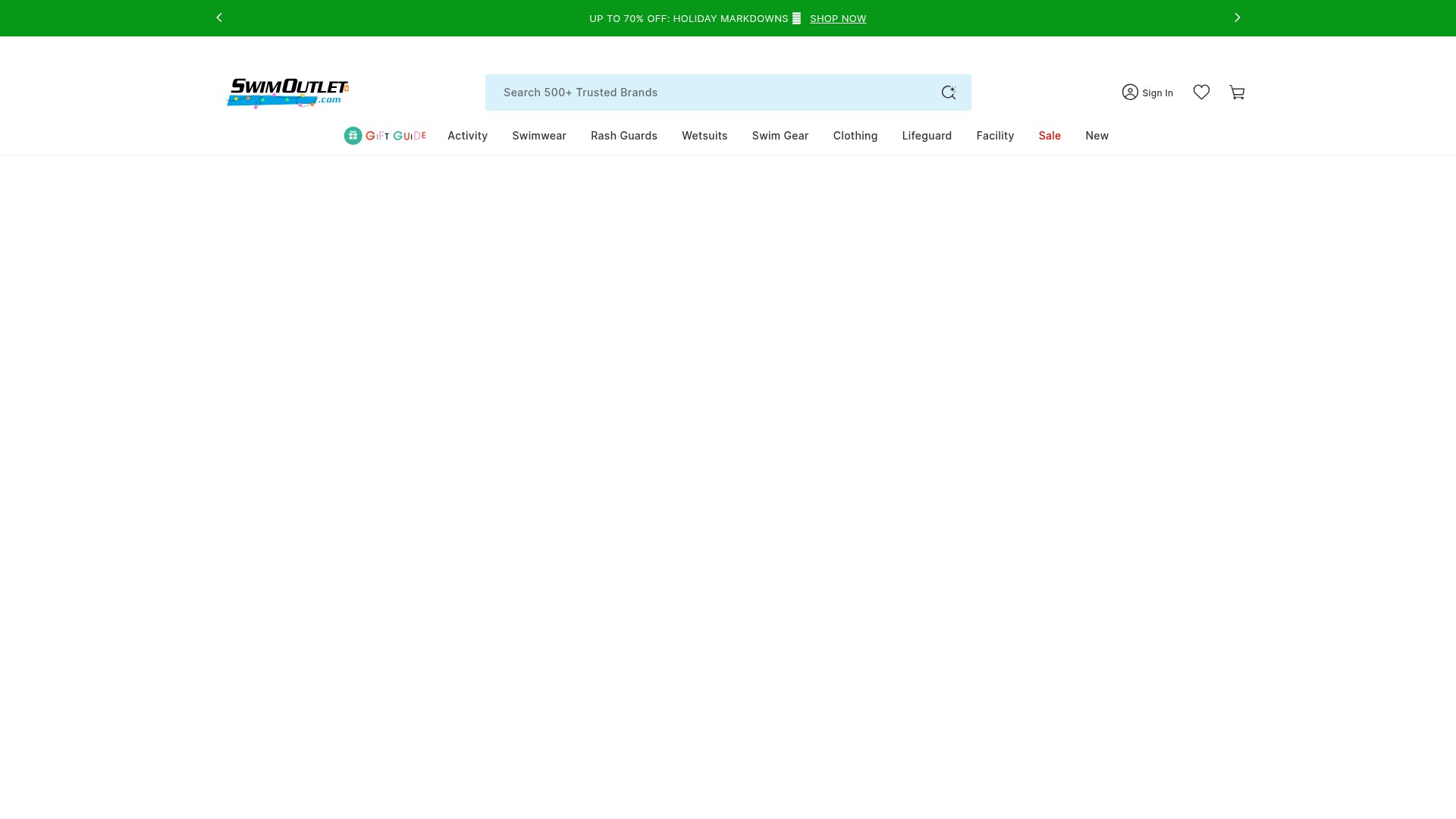Image resolution: width=1456 pixels, height=819 pixels.
Task: Open the shopping cart icon
Action: pos(1237,93)
